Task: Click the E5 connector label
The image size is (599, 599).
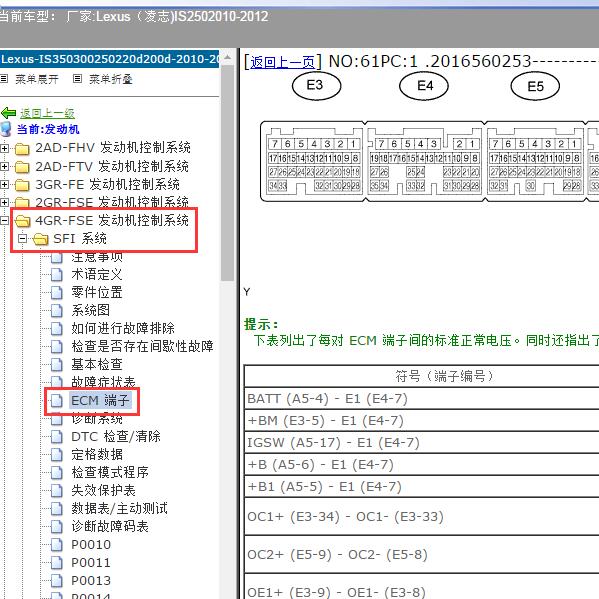Action: click(x=535, y=87)
